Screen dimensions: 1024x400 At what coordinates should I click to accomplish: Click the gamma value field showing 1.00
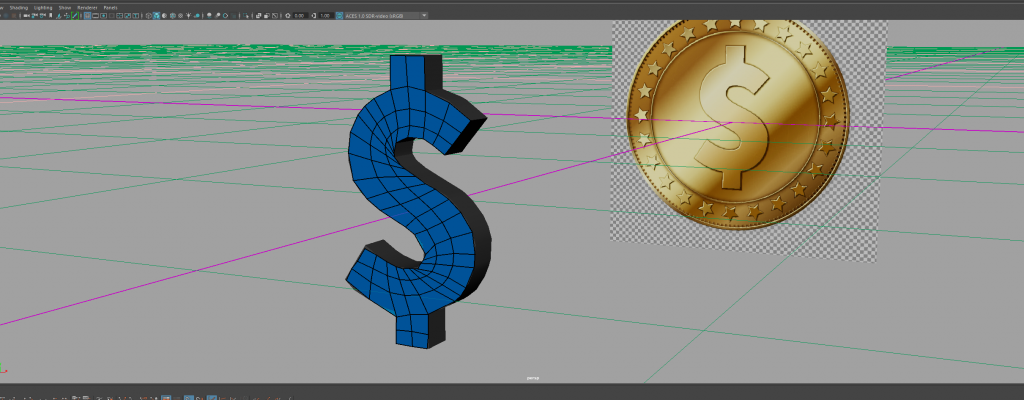point(325,16)
